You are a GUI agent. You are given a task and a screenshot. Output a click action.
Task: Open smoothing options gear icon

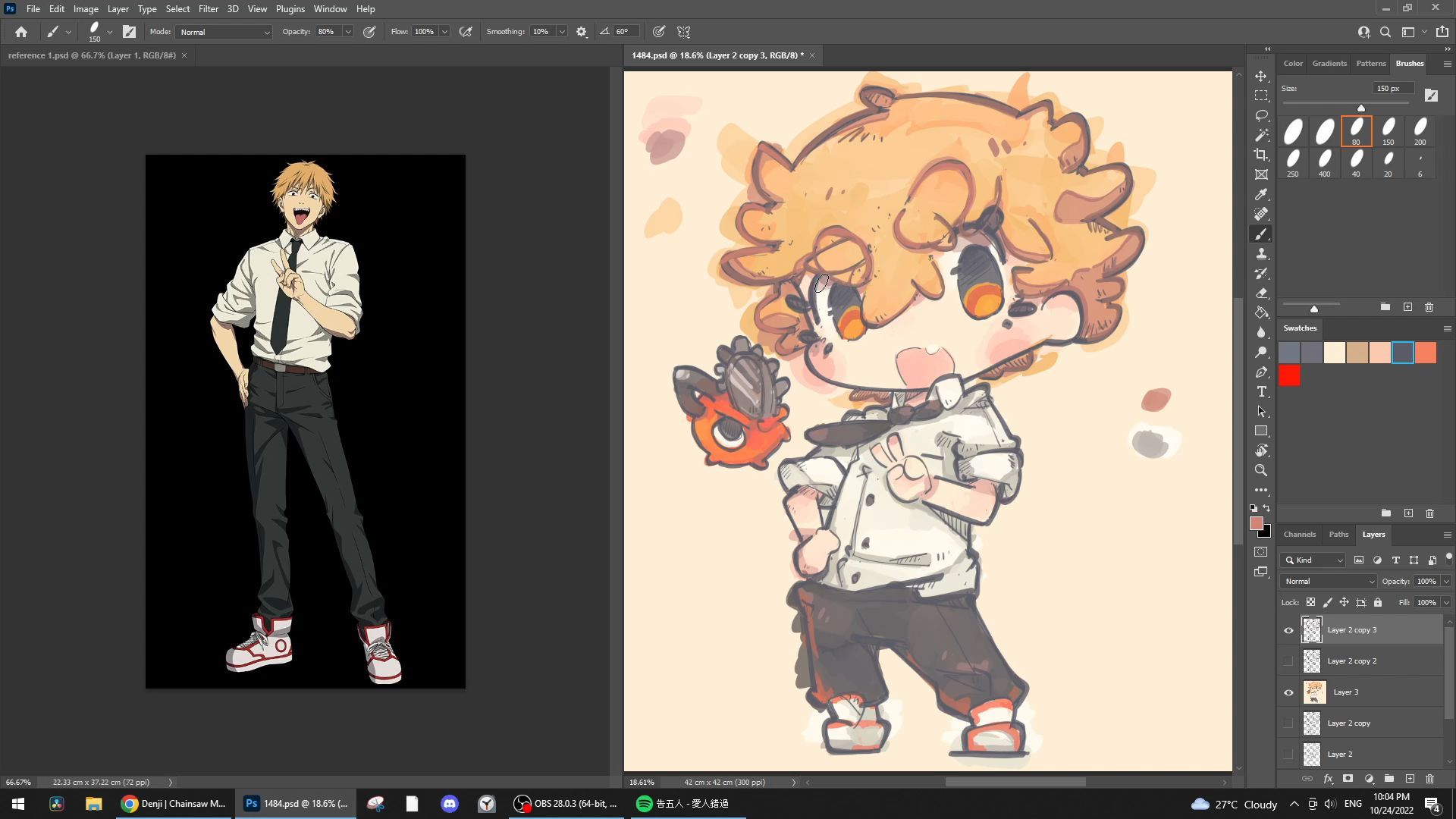point(582,32)
